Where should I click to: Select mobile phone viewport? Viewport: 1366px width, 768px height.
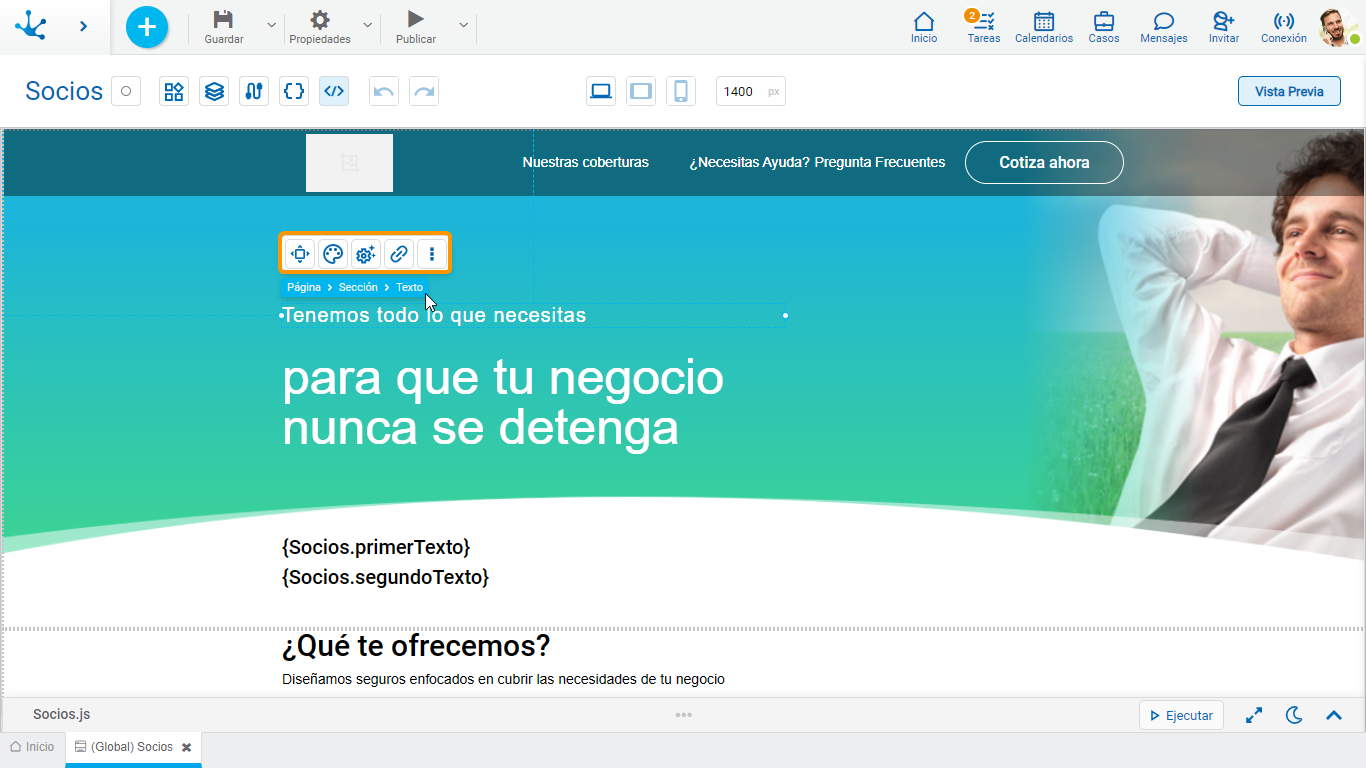point(681,91)
